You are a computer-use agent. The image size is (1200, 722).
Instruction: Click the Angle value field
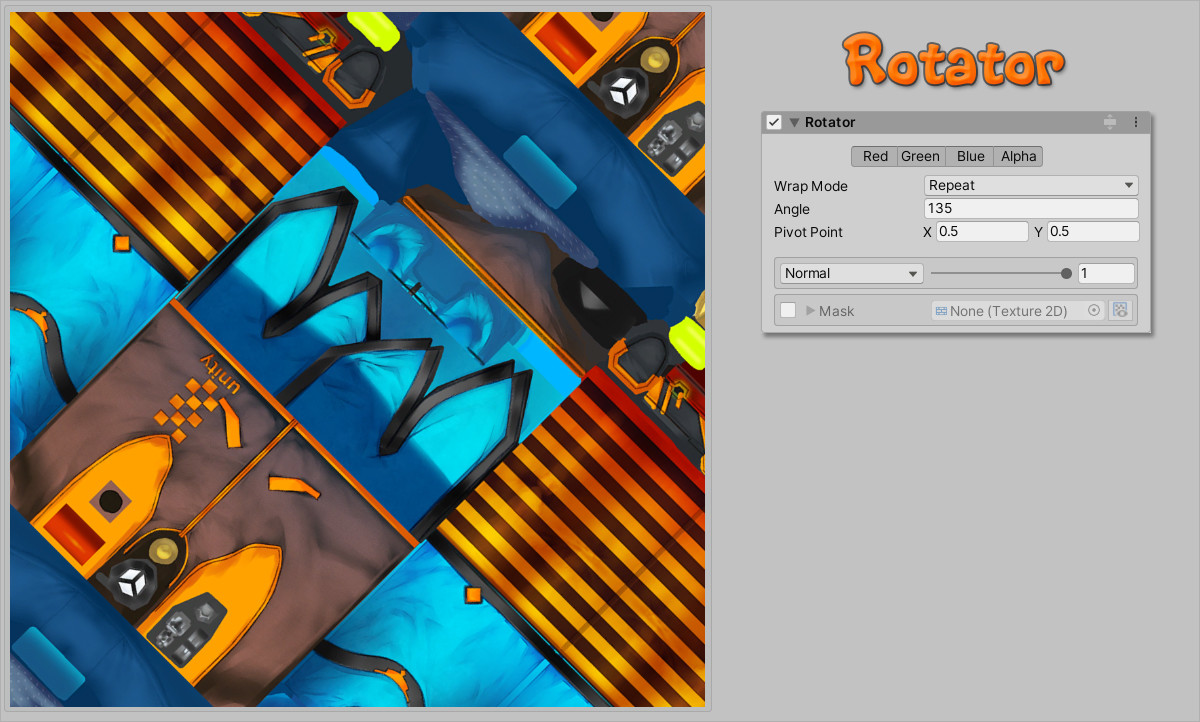pos(1031,208)
